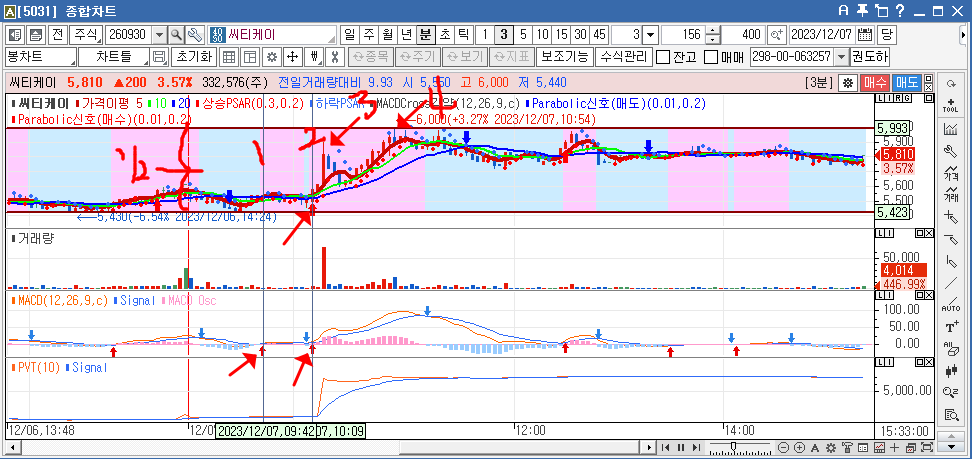The width and height of the screenshot is (972, 459).
Task: Toggle the left panel icon in top toolbar
Action: tap(15, 34)
